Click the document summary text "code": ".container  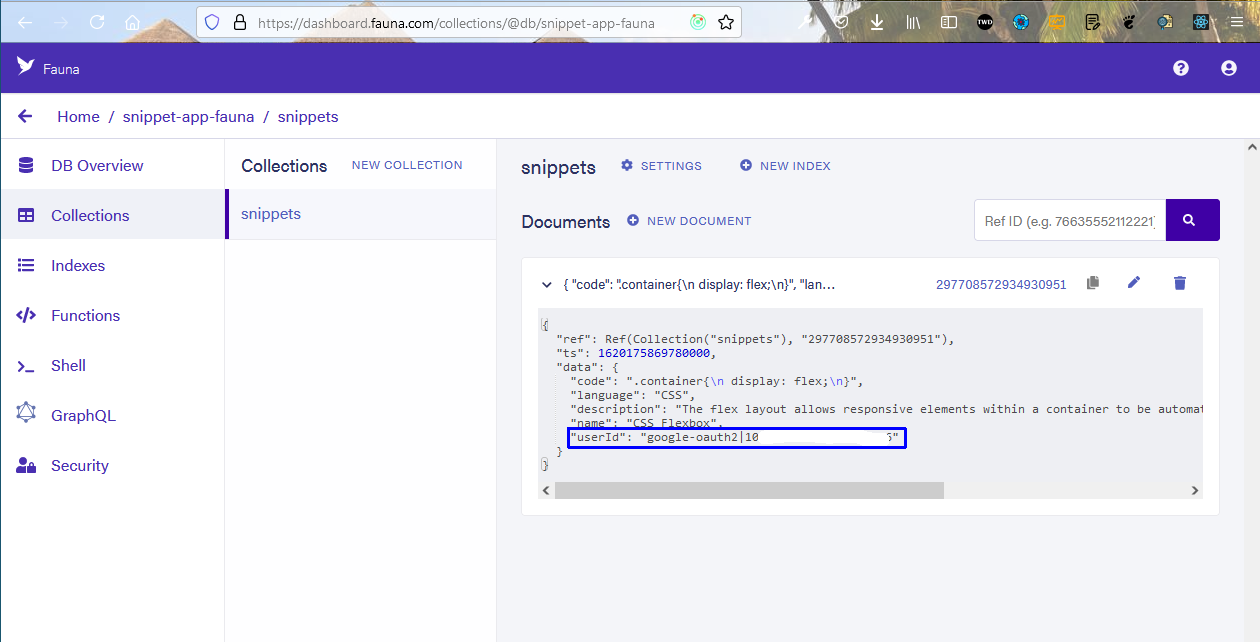[699, 285]
